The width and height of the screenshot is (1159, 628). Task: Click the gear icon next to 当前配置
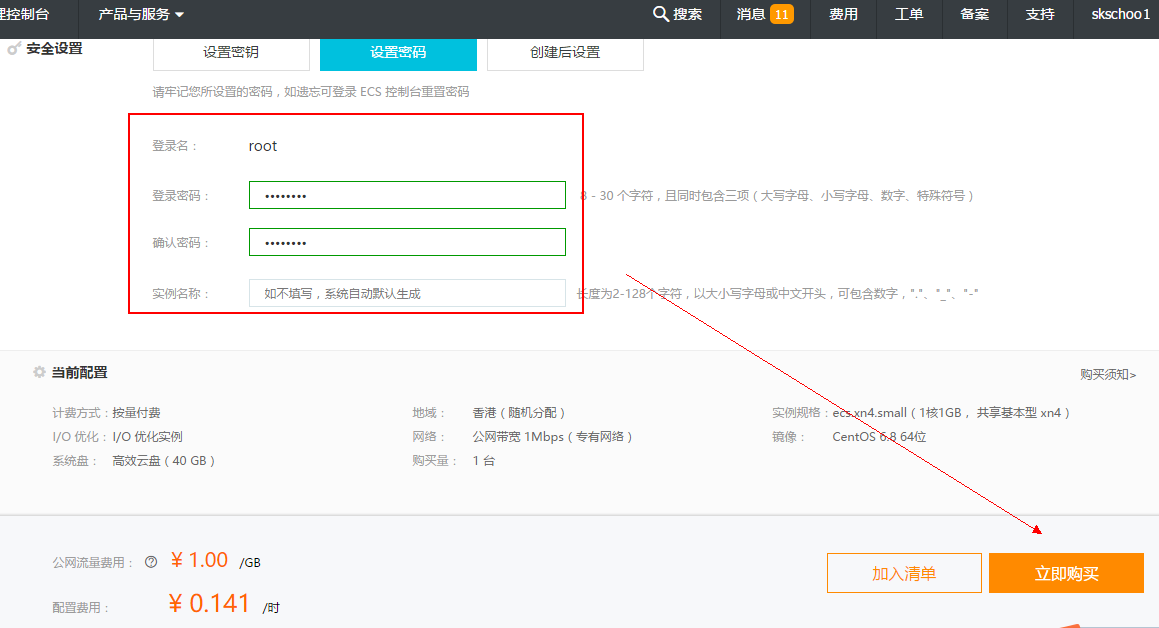(39, 372)
